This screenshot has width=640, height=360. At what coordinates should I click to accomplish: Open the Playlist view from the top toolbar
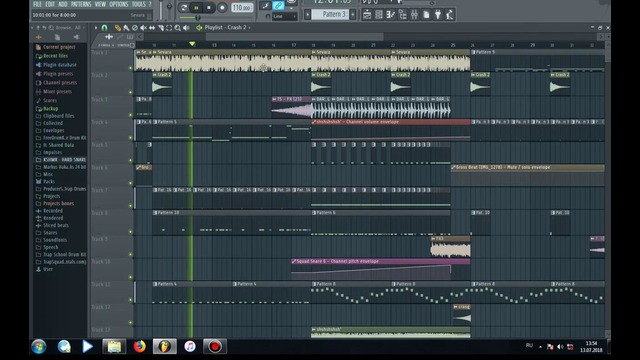(x=367, y=15)
